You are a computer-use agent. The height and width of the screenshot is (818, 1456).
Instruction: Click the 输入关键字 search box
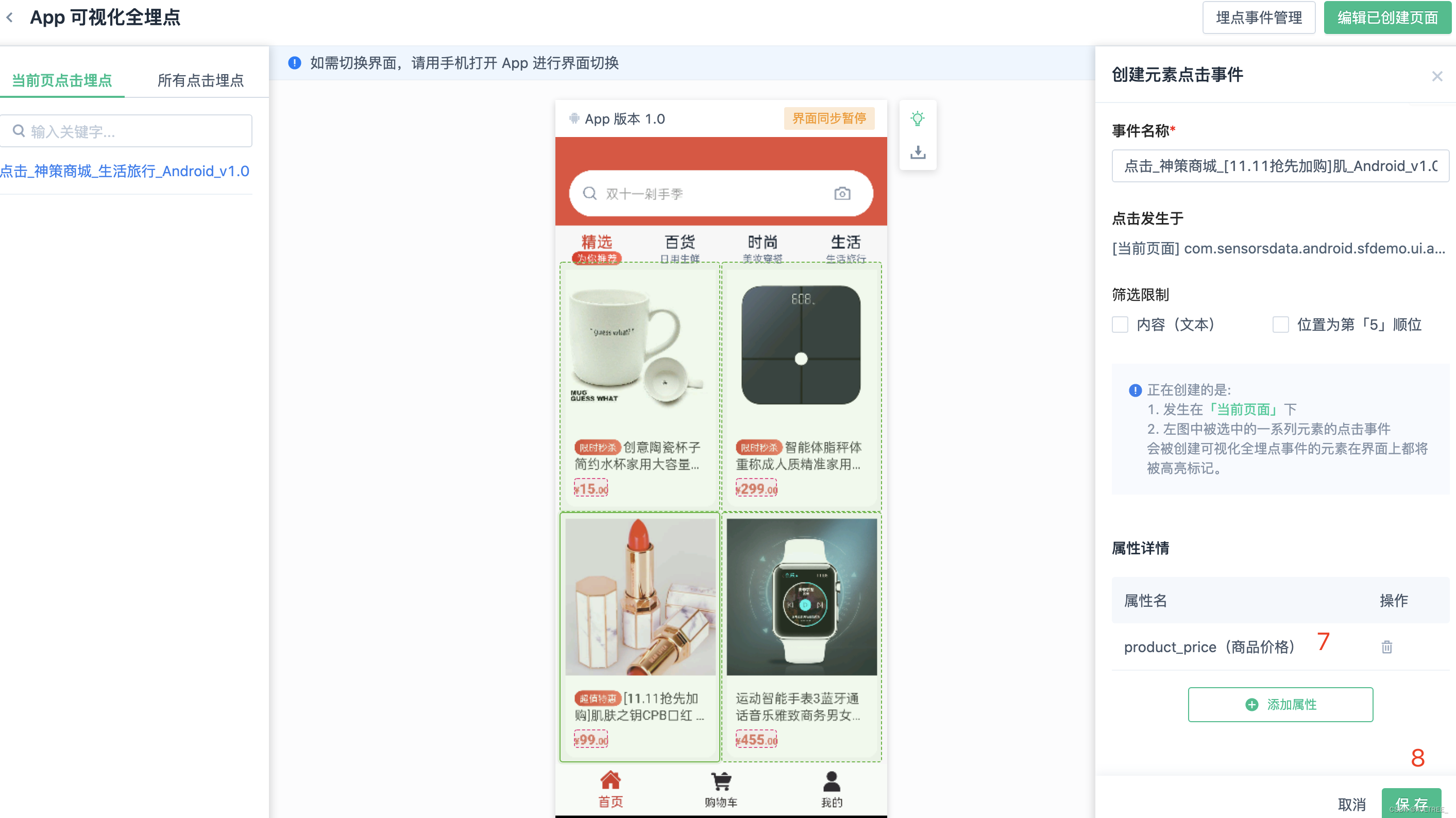pos(127,132)
